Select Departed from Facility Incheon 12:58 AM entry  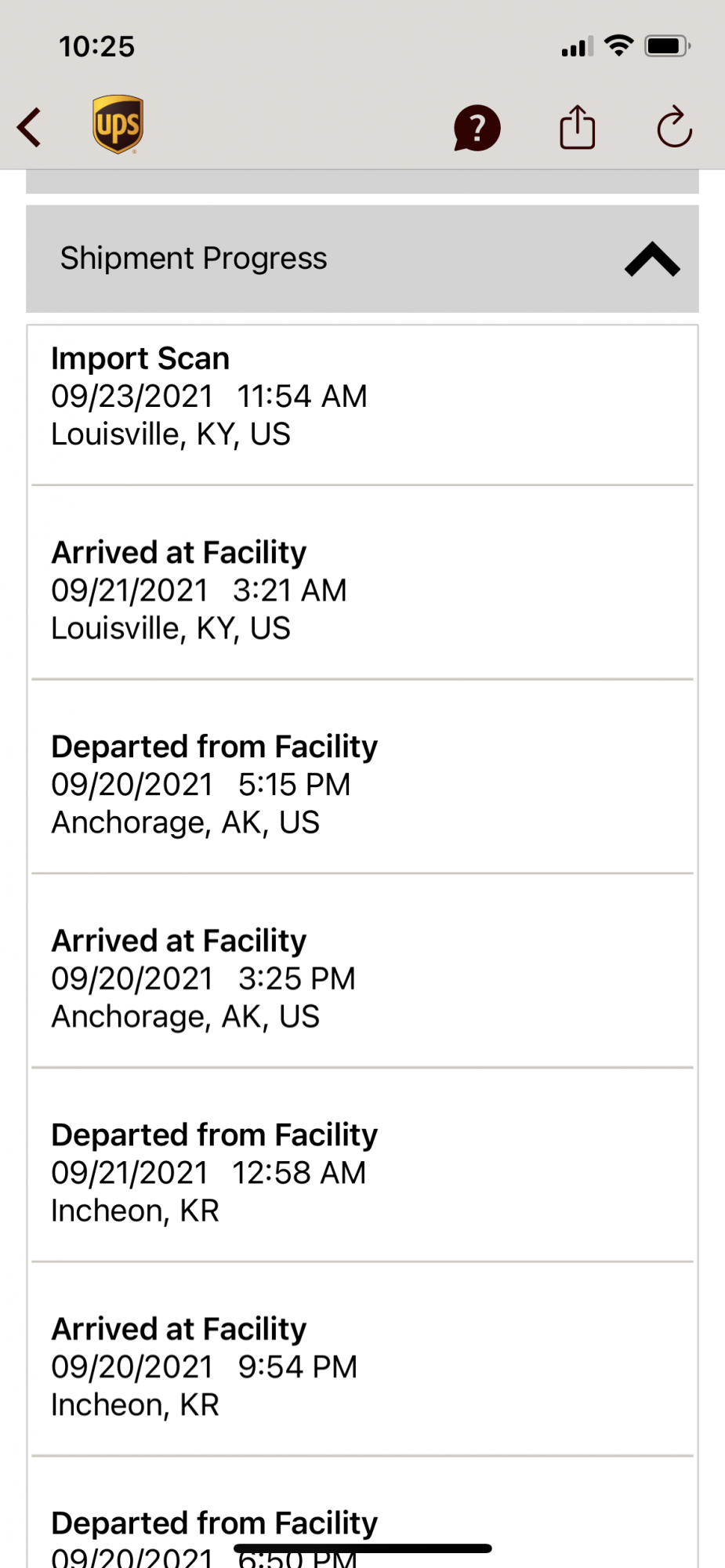(362, 1173)
